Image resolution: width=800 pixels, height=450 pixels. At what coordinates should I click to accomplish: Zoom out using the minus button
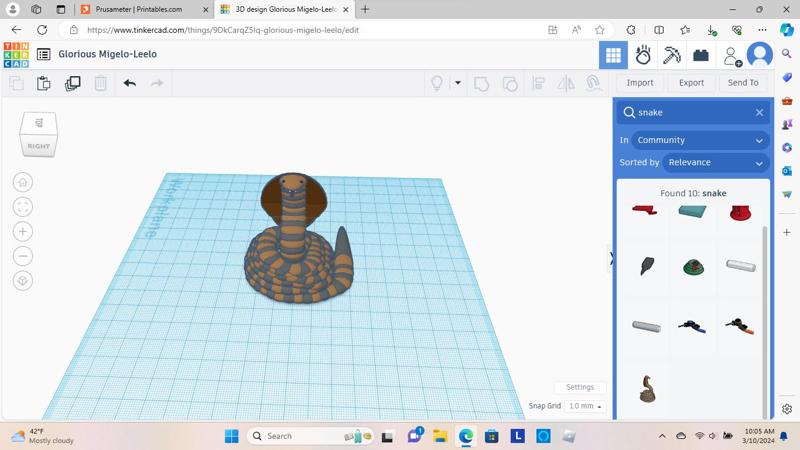coord(22,256)
